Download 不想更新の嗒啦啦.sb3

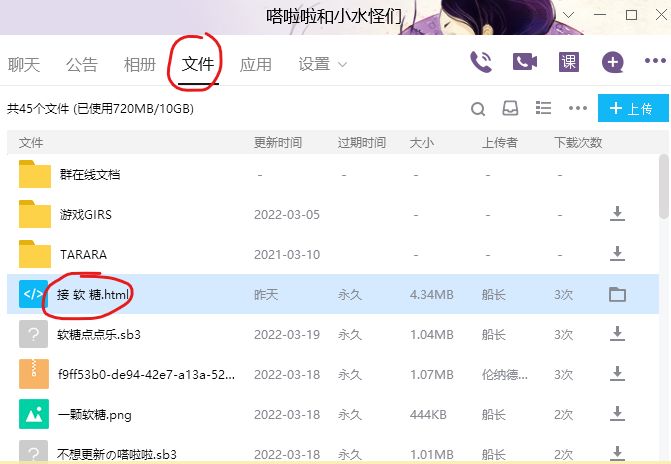click(x=617, y=453)
